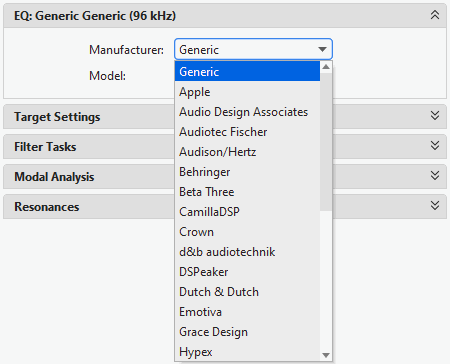
Task: Select Behringer as the manufacturer
Action: point(247,172)
